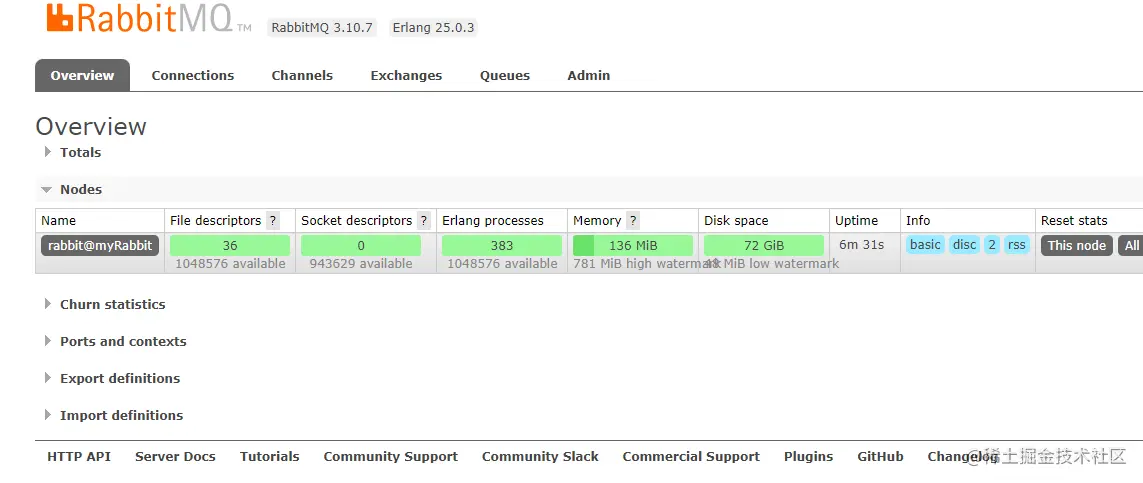
Task: Reset stats for This node
Action: (1077, 246)
